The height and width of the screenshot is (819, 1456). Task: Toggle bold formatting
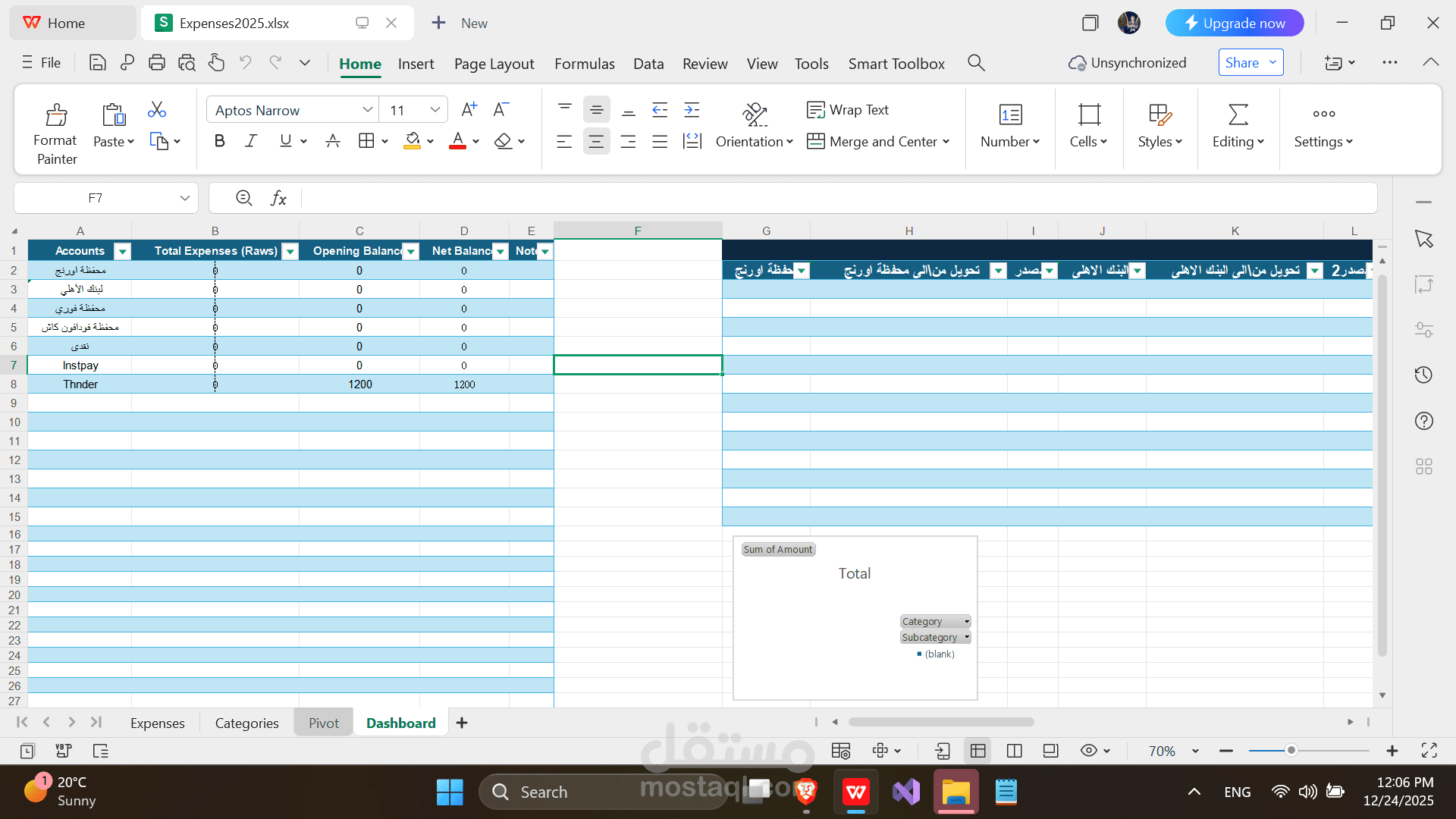[x=219, y=140]
